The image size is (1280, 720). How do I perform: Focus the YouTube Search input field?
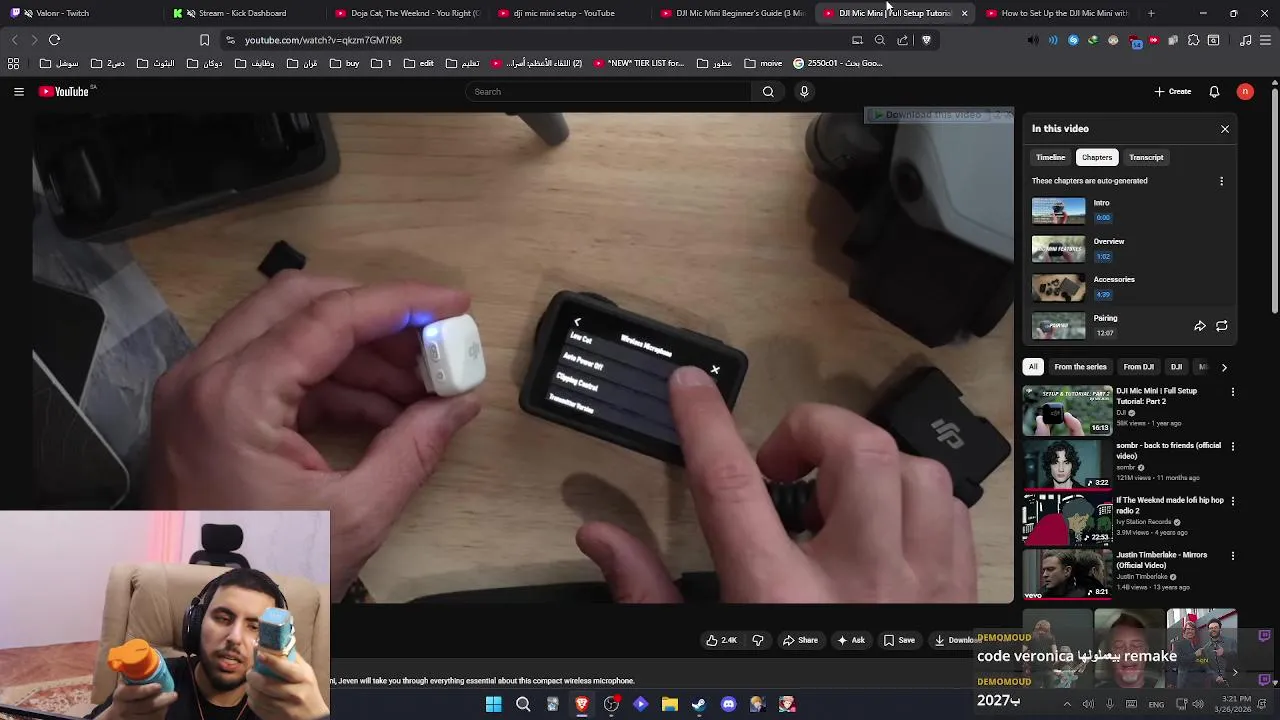click(x=608, y=91)
